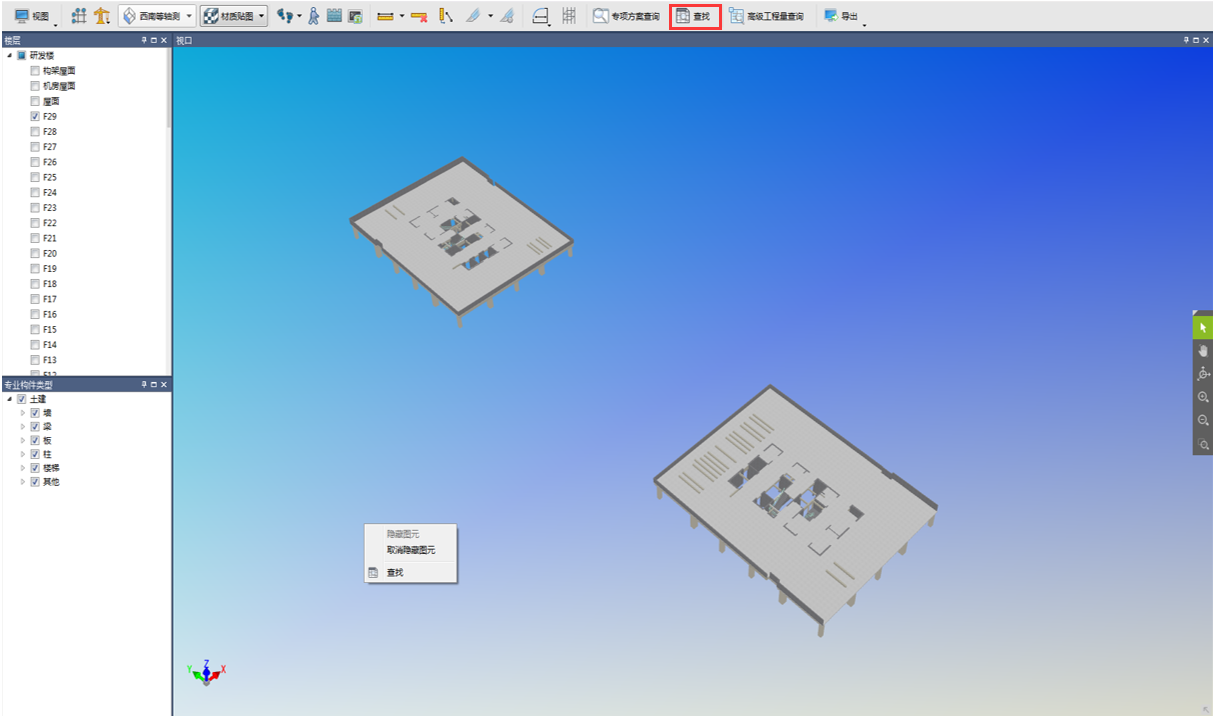Select the green arrow pointer tool
Screen dimensions: 1213x716
1203,328
